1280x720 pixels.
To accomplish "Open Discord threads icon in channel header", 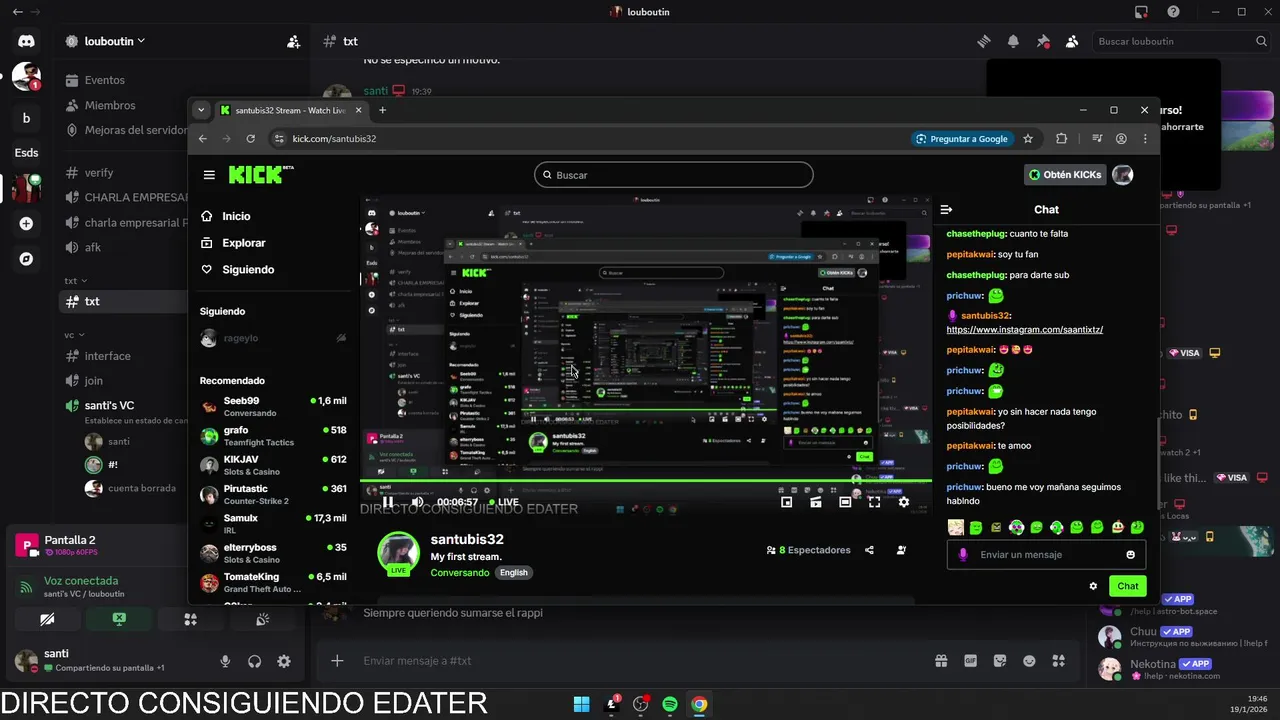I will [x=984, y=42].
